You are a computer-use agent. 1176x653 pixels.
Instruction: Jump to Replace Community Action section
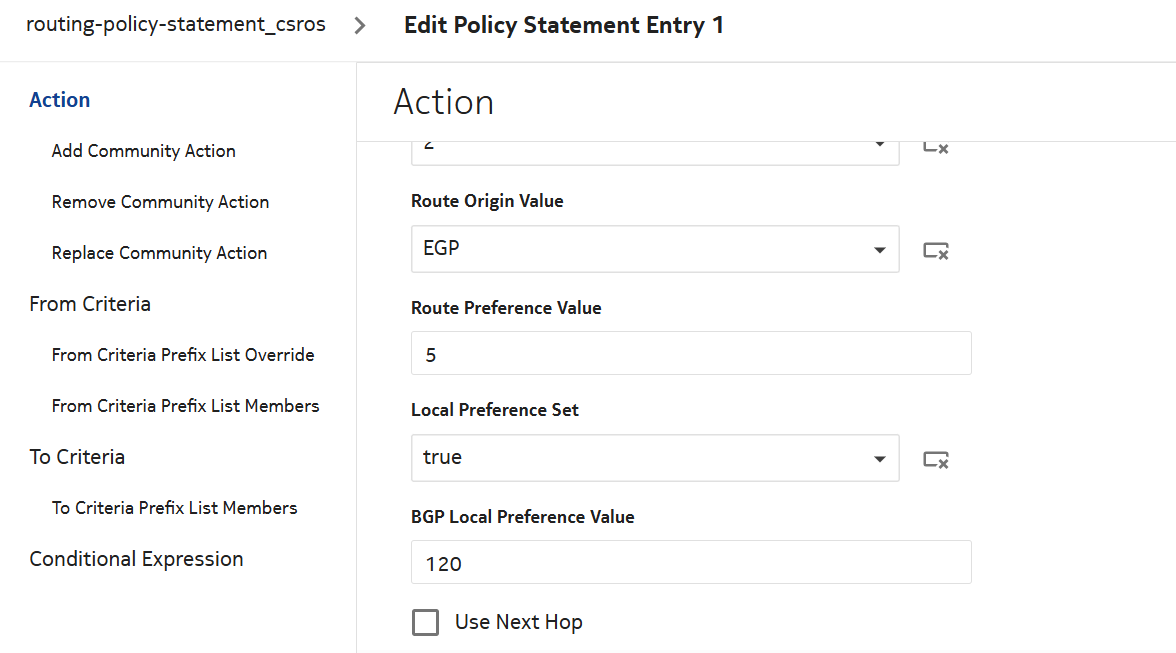click(x=159, y=253)
